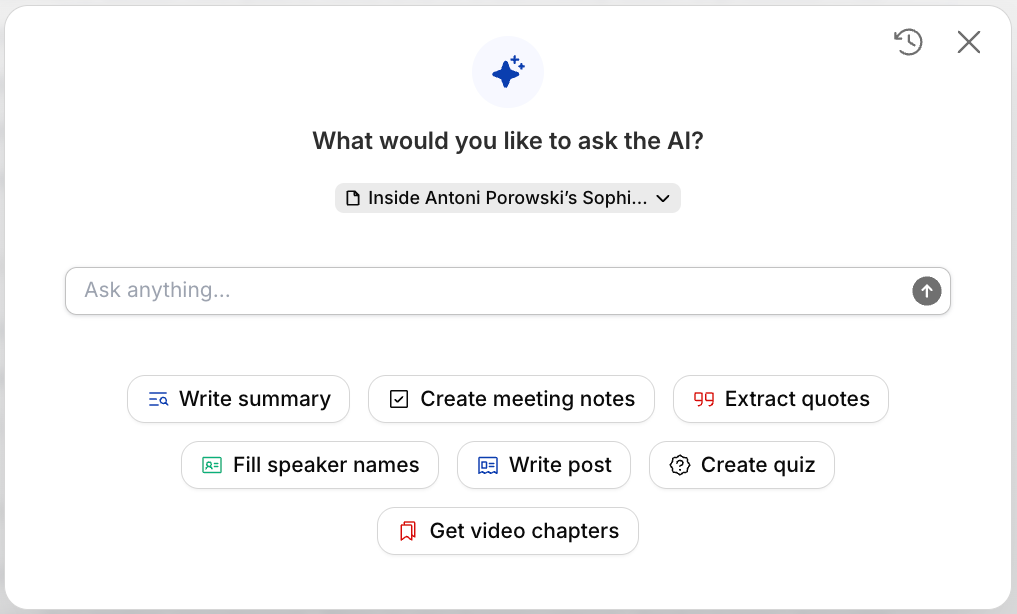Screen dimensions: 1017x614
Task: Click the blue AI sparkle logo
Action: click(507, 72)
